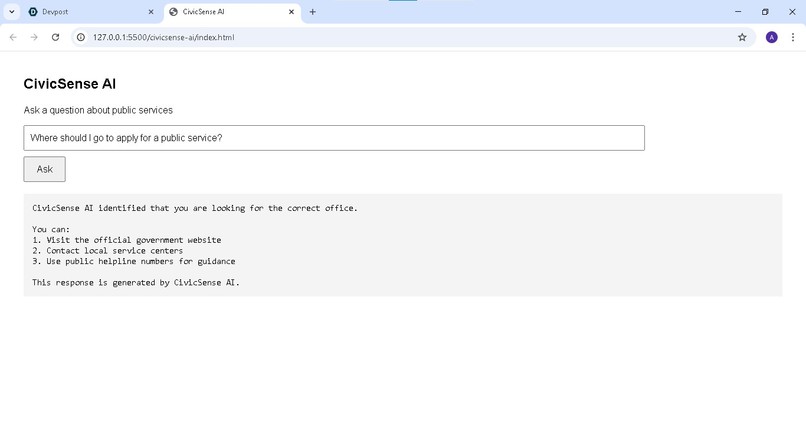
Task: Click 'This response is generated by CivicSense AI.' text
Action: [136, 283]
